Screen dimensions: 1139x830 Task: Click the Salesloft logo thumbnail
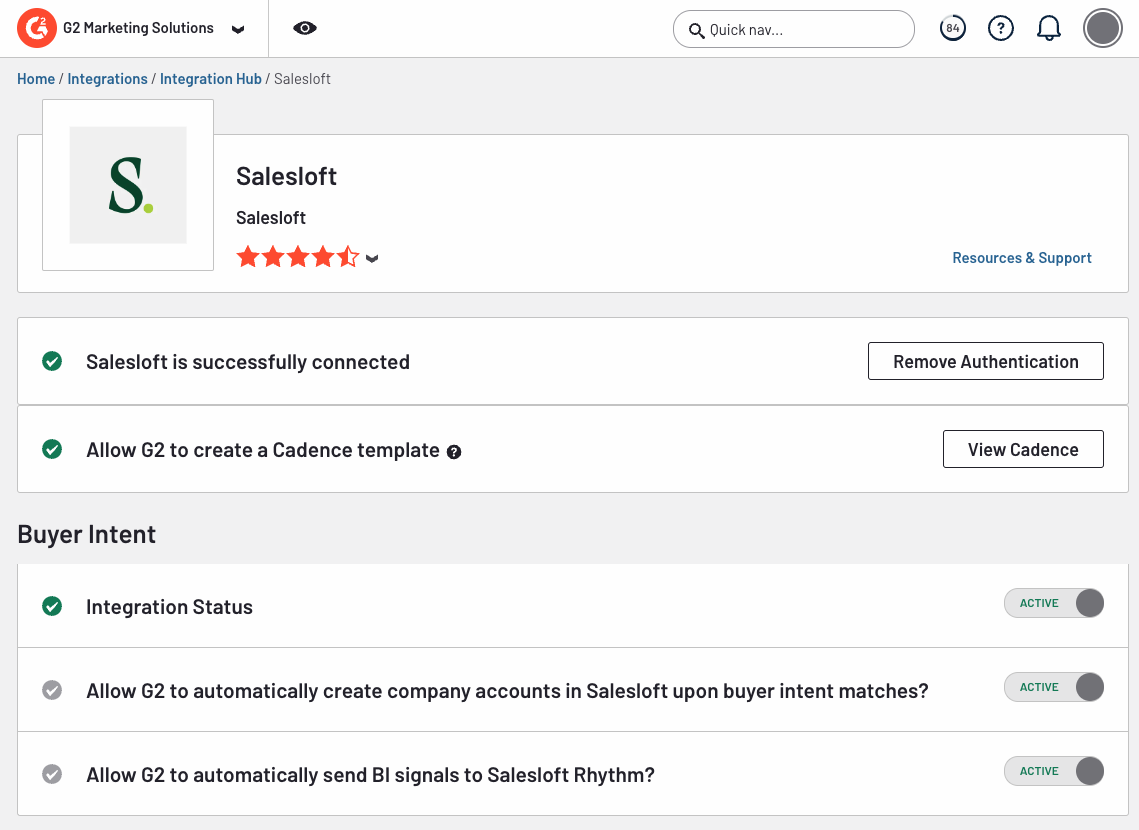pos(128,185)
